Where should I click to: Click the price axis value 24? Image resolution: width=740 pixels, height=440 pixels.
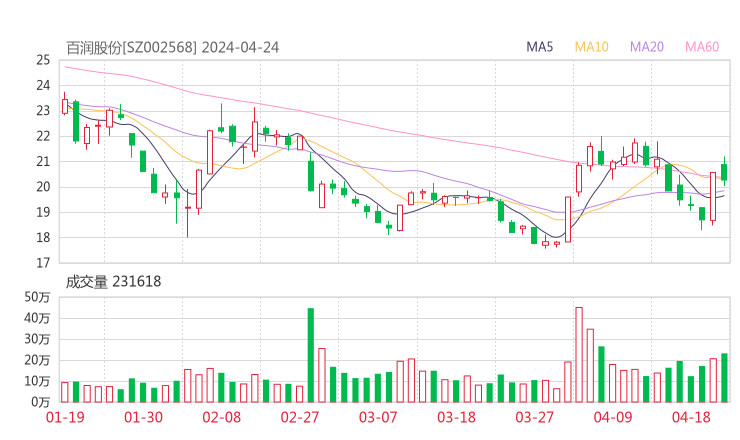(43, 85)
